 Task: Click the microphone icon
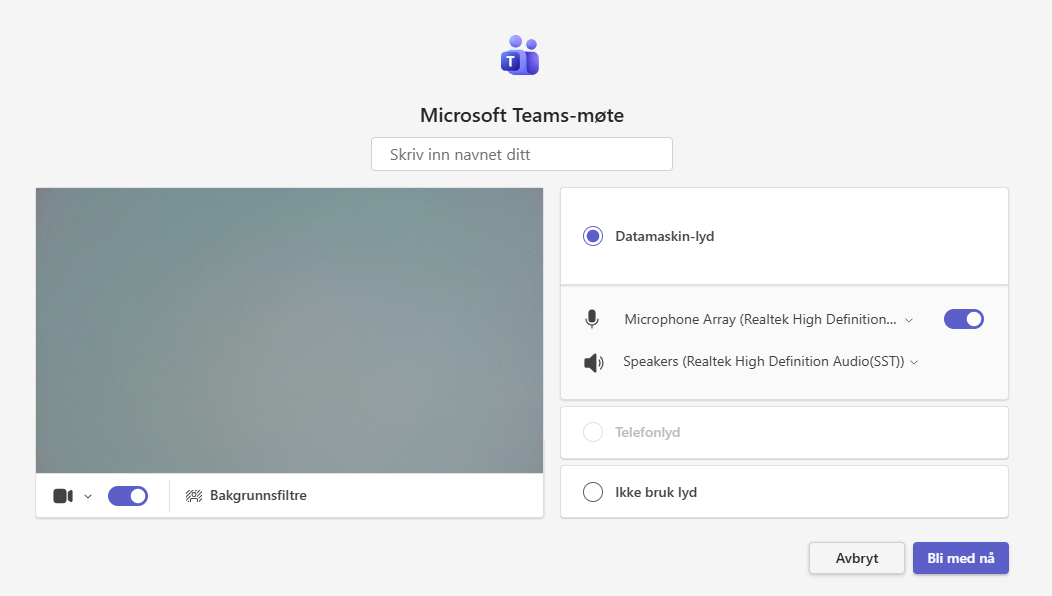[592, 319]
